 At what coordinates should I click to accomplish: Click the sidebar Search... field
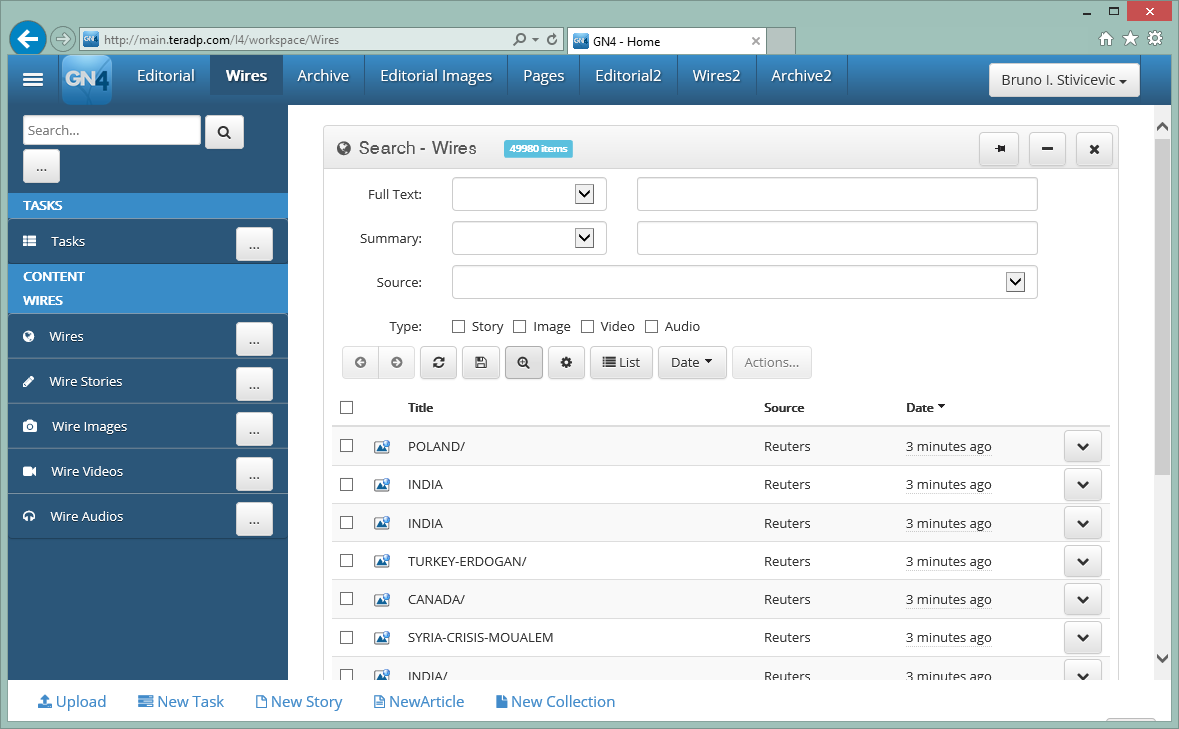(x=112, y=130)
